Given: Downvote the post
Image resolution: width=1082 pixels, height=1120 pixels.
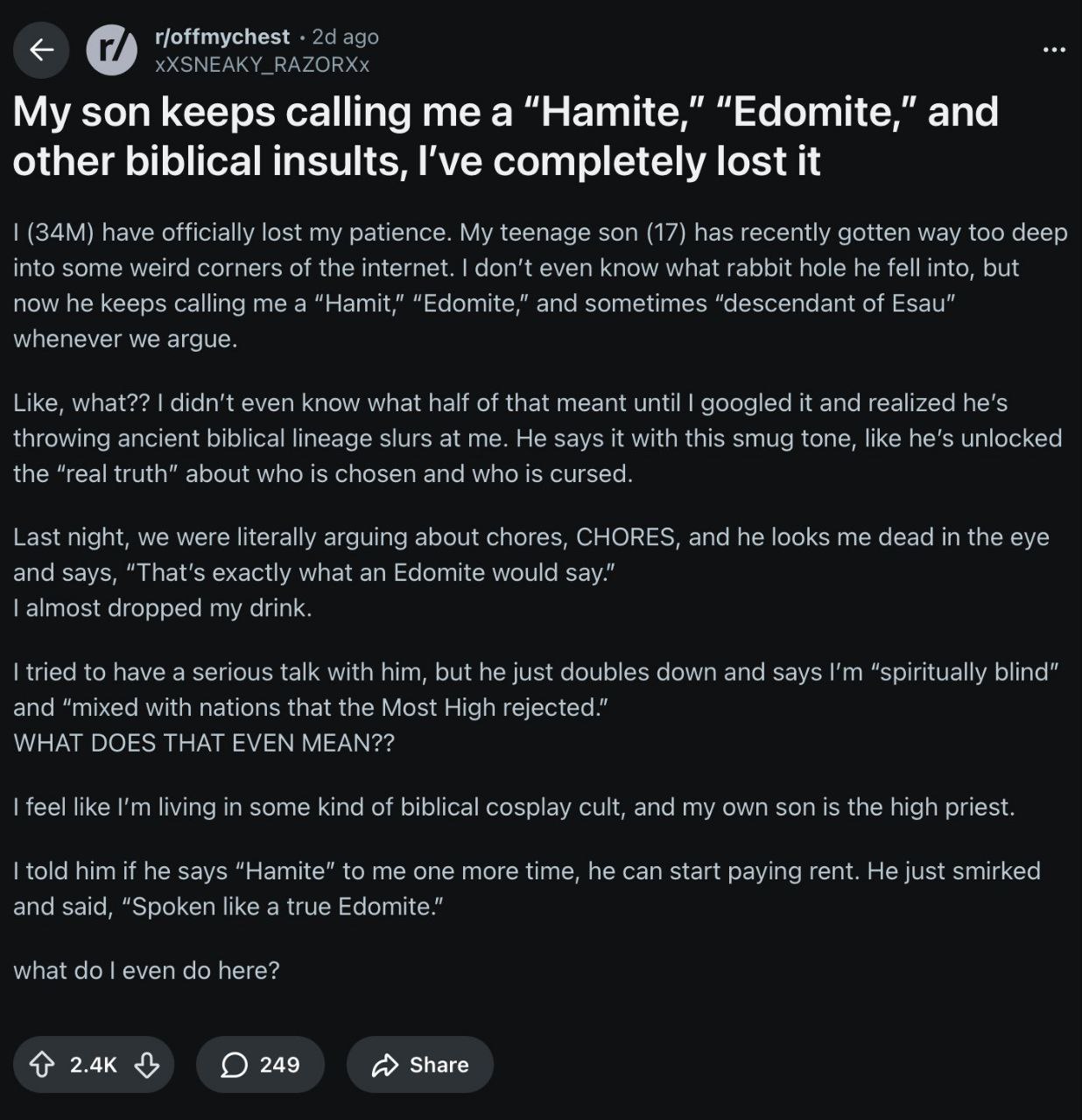Looking at the screenshot, I should [146, 1064].
